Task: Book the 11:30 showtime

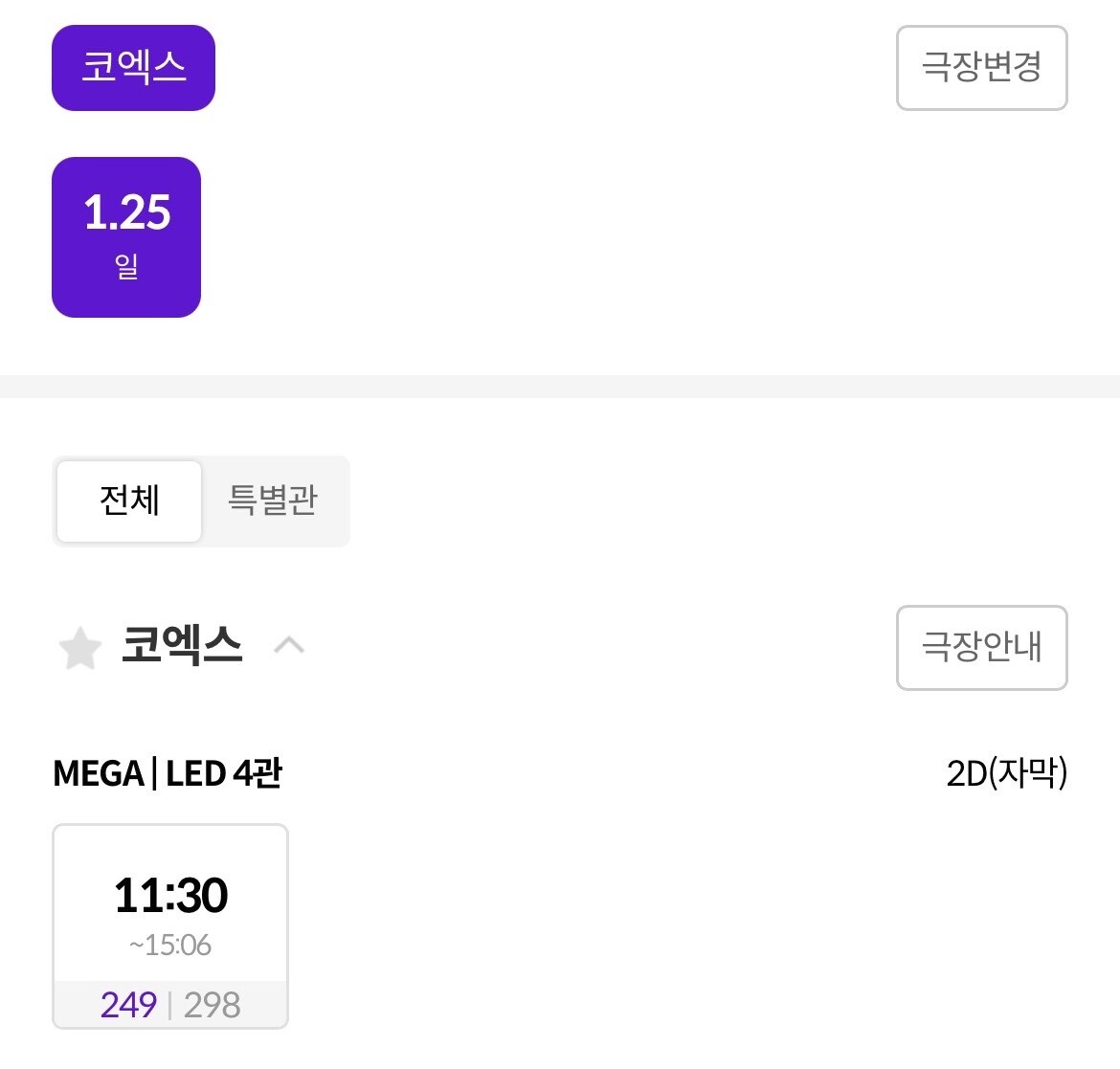Action: pyautogui.click(x=170, y=895)
